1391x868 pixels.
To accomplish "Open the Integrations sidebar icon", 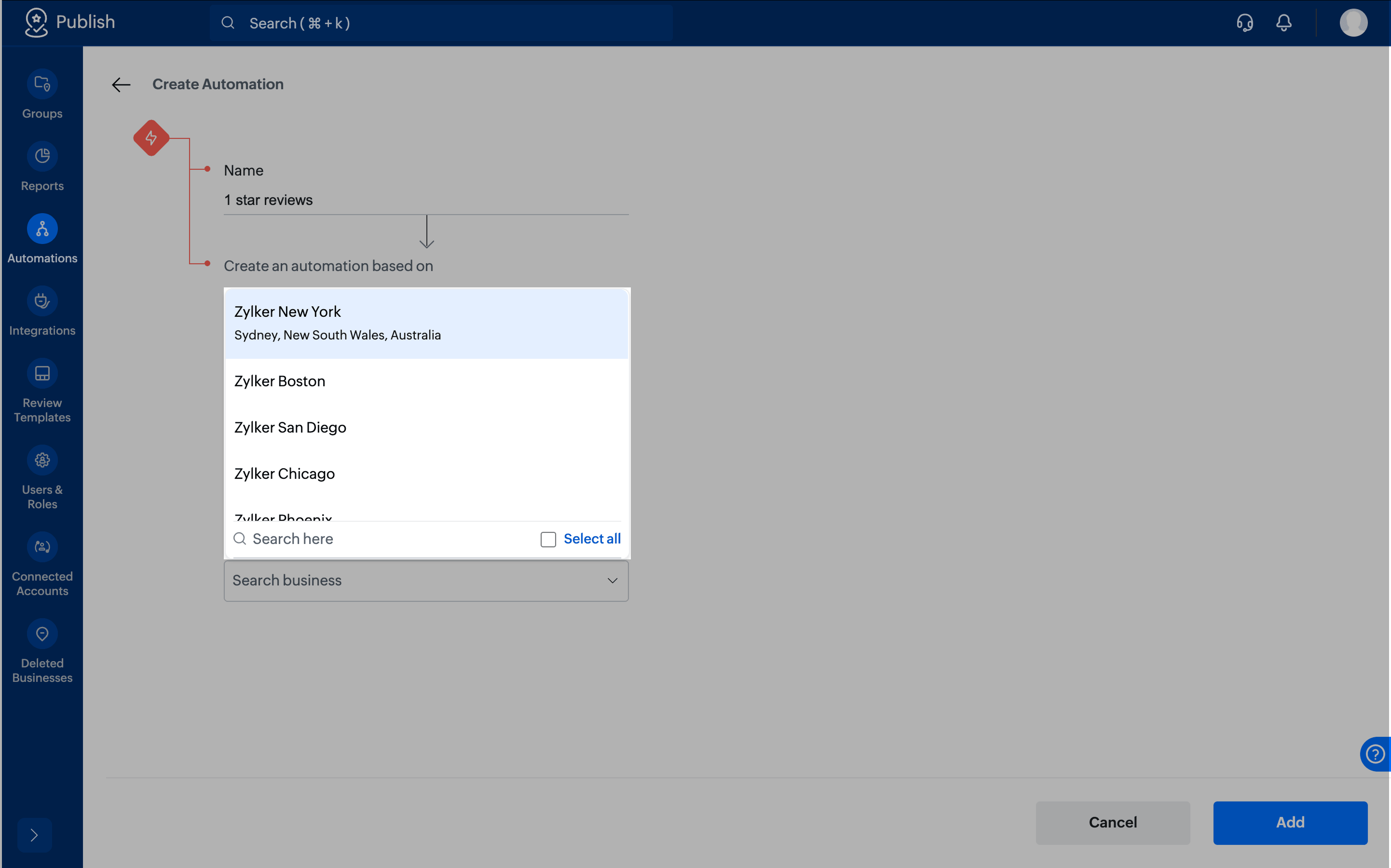I will coord(42,301).
